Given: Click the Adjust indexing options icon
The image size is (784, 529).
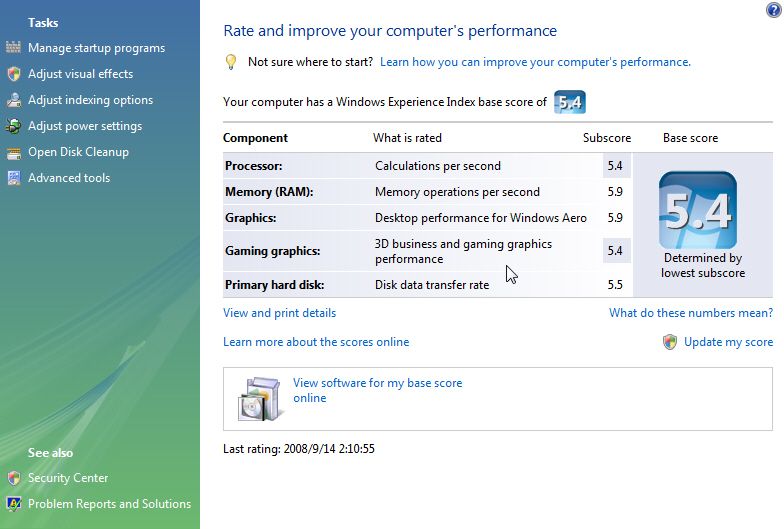Looking at the screenshot, I should [14, 100].
